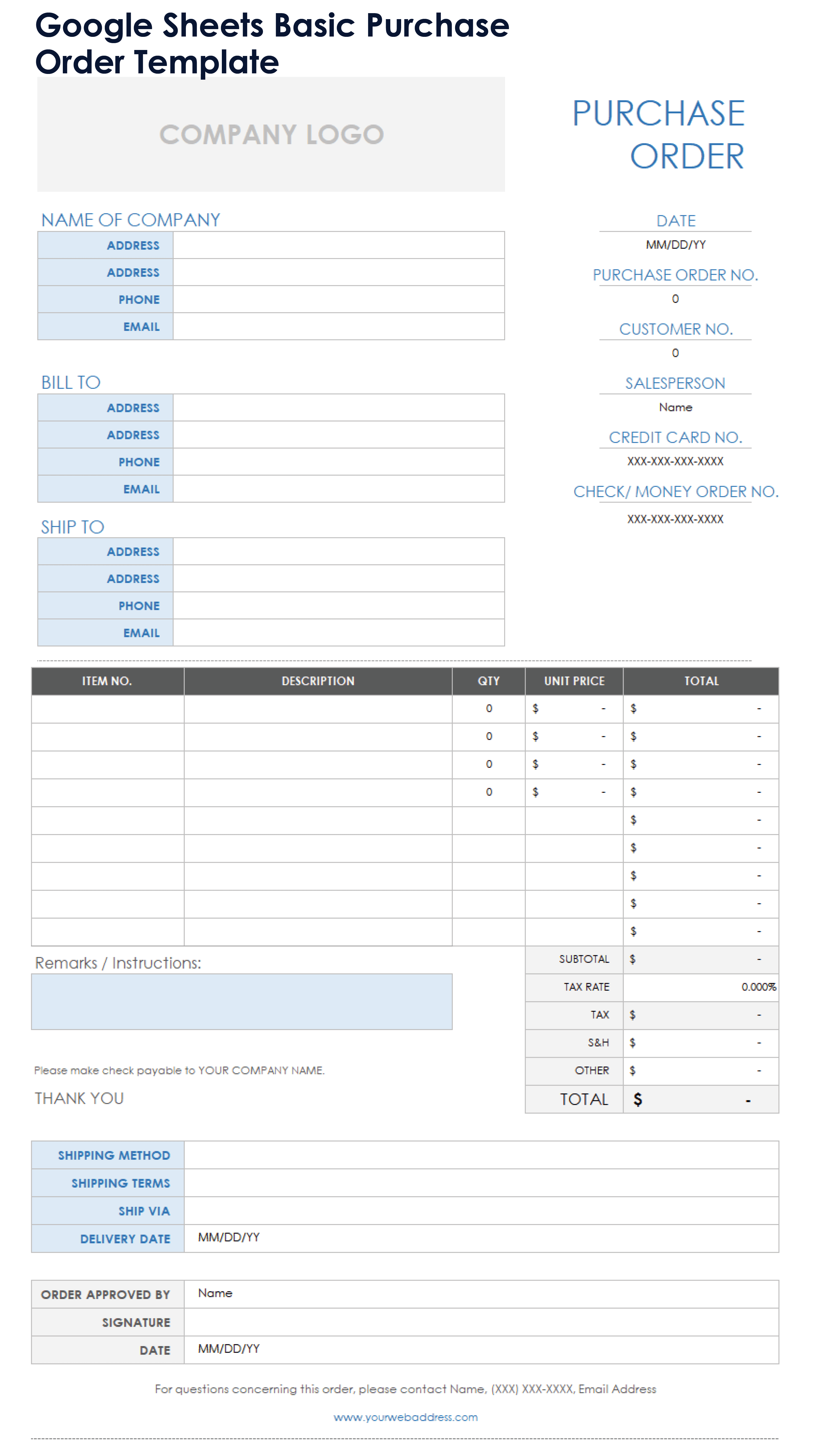Click the OTHER amount cell
814x1456 pixels.
point(701,1071)
